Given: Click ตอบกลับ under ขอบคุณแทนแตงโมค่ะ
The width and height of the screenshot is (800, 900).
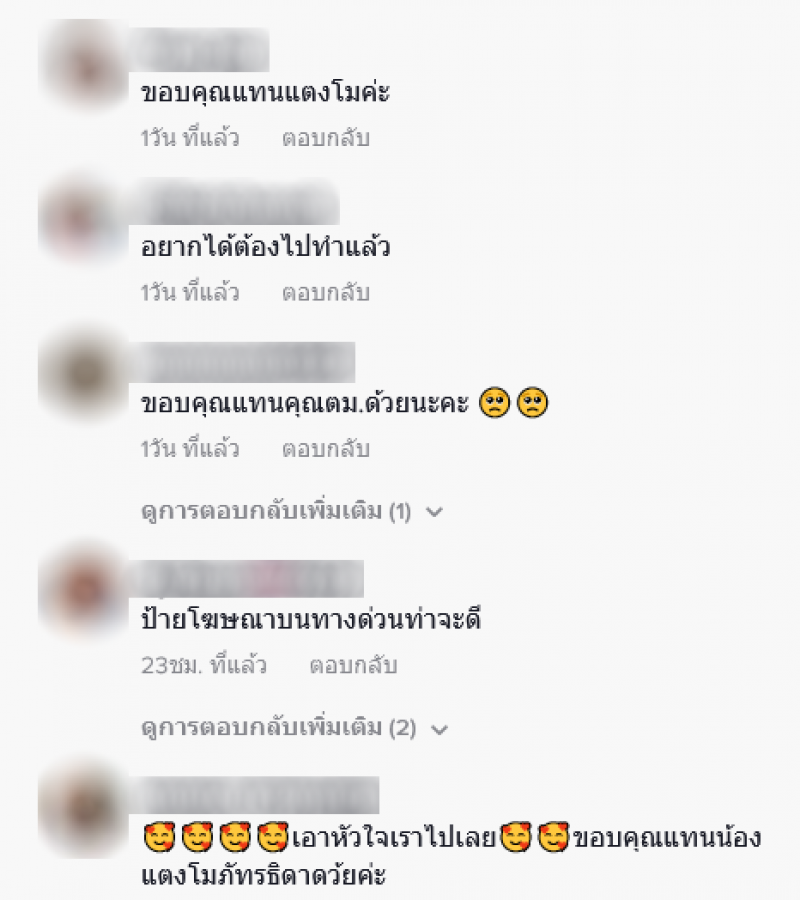Looking at the screenshot, I should click(325, 138).
